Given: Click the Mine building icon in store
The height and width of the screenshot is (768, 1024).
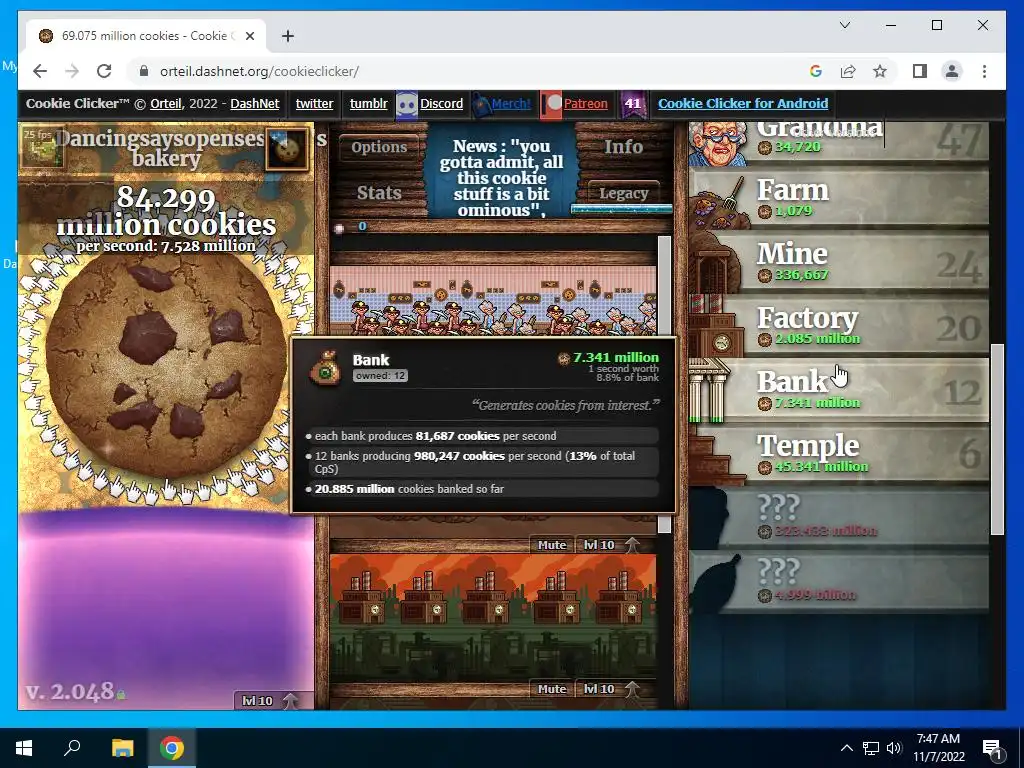Looking at the screenshot, I should (716, 263).
